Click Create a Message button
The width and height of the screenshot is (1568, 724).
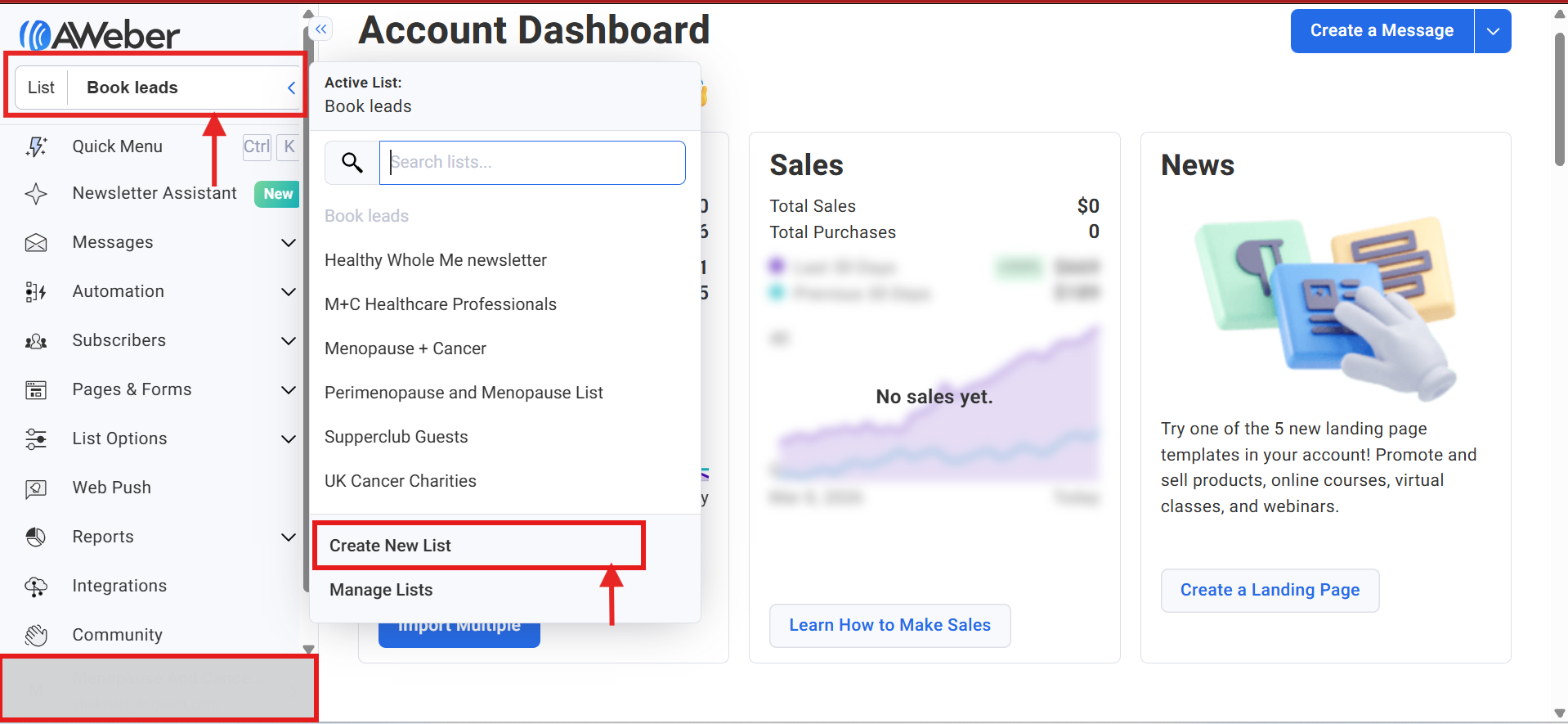tap(1382, 31)
